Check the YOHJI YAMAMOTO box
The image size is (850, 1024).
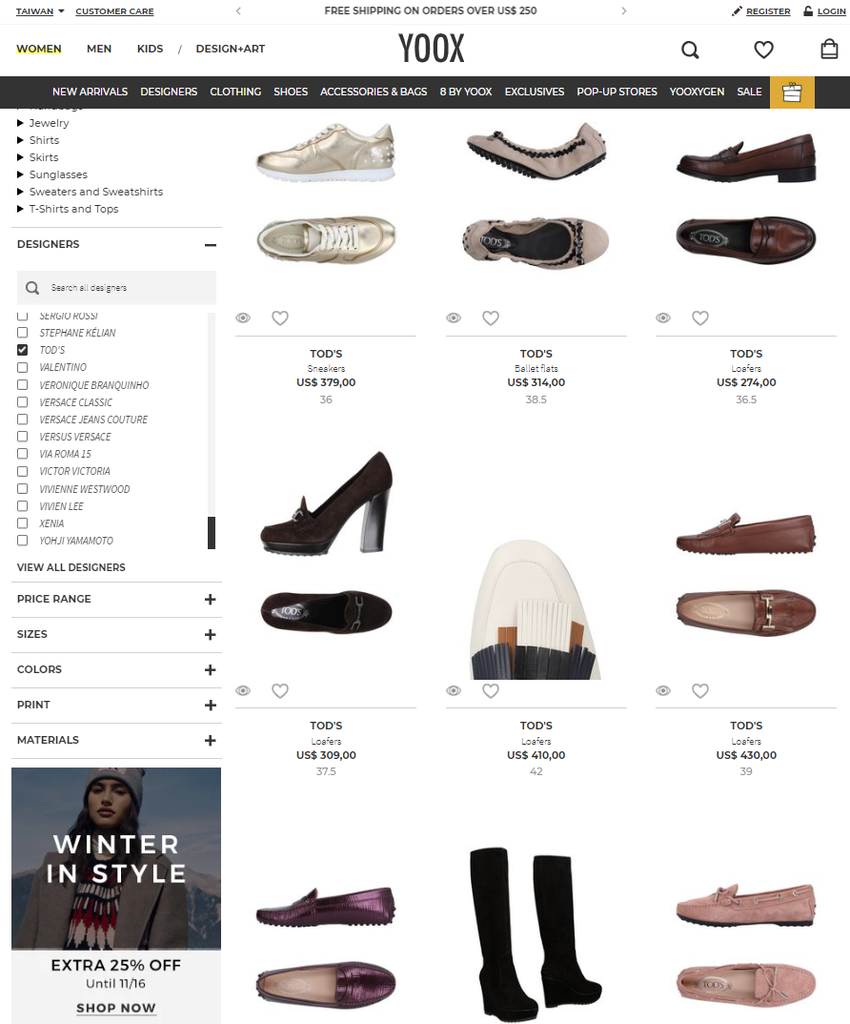tap(22, 540)
